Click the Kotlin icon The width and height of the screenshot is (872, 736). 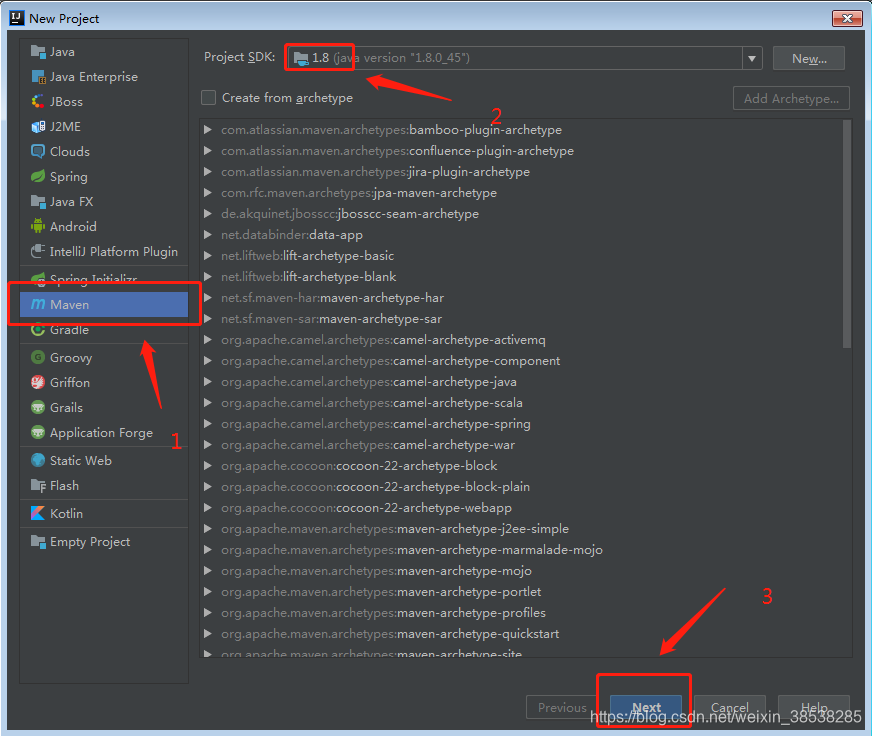coord(38,513)
